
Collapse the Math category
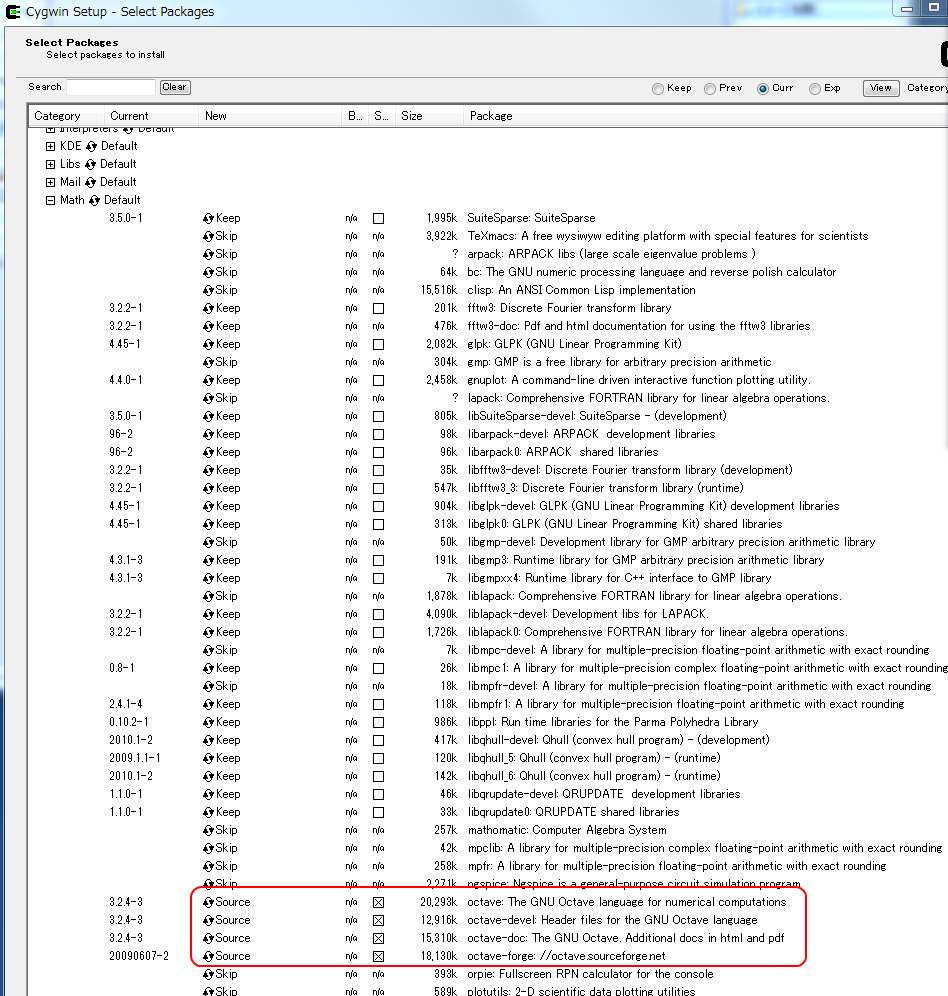50,201
